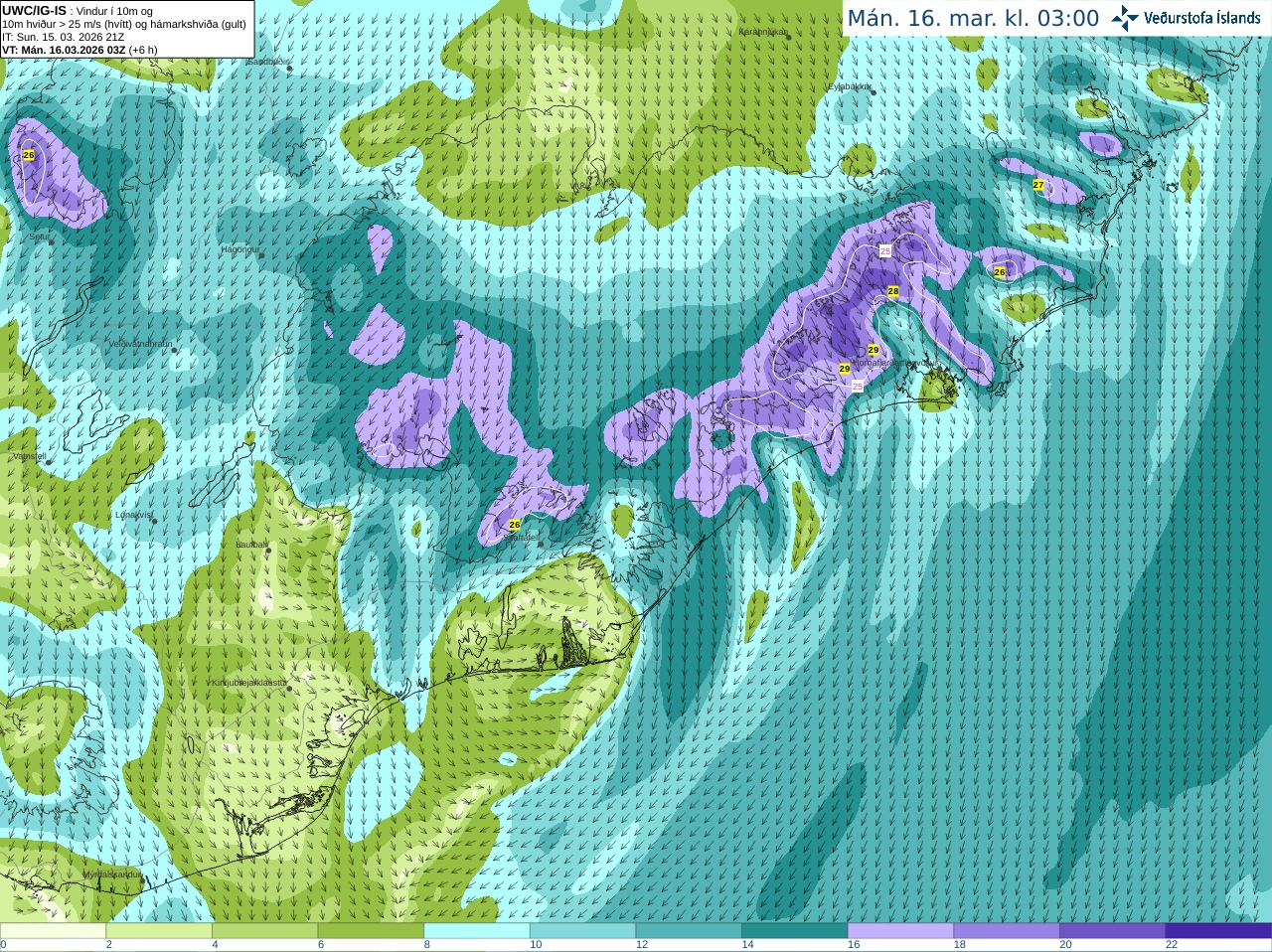Click the 12–14 m/s teal legend swatch
The height and width of the screenshot is (952, 1272).
click(689, 931)
